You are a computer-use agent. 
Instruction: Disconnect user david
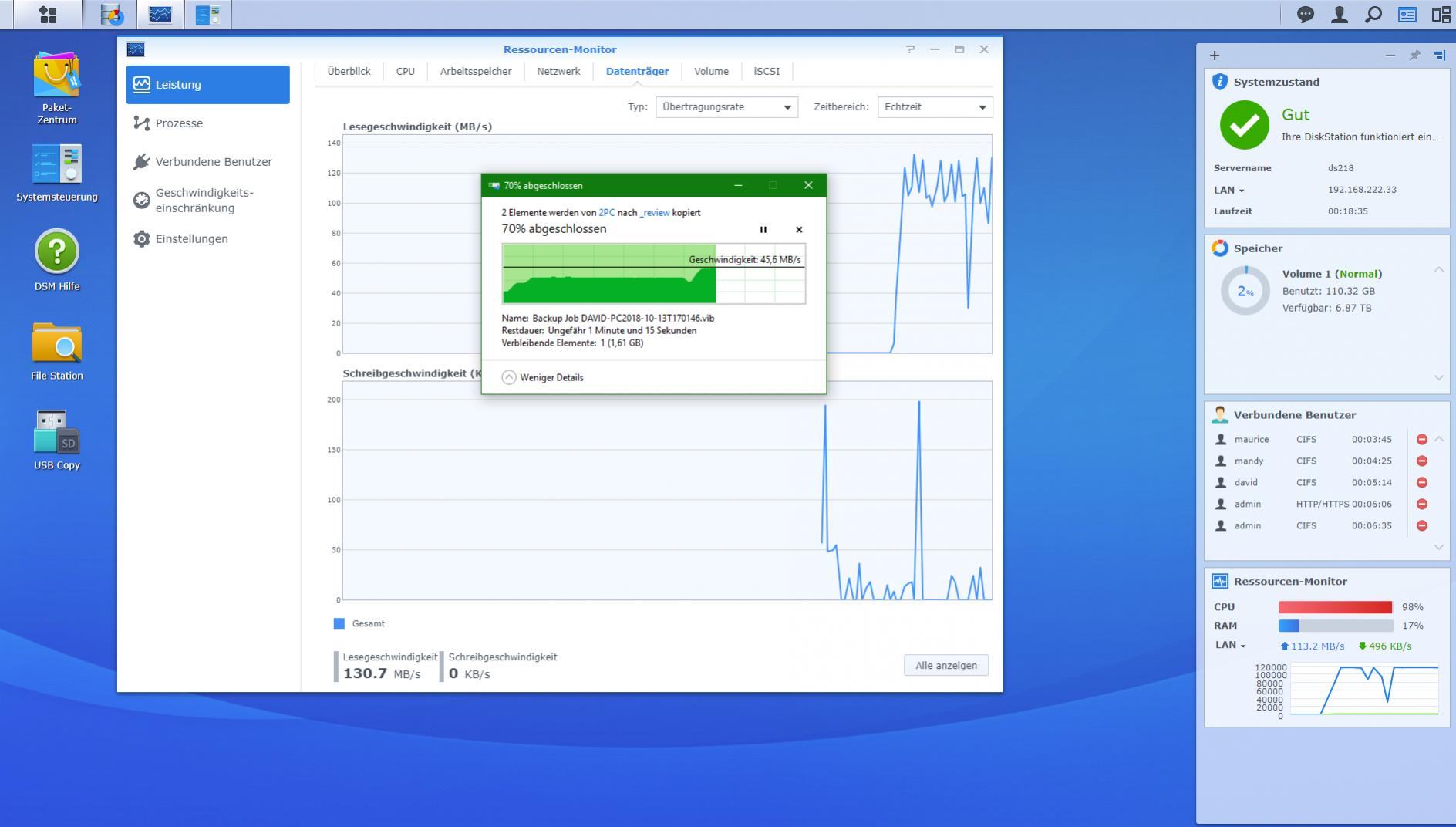(x=1421, y=482)
